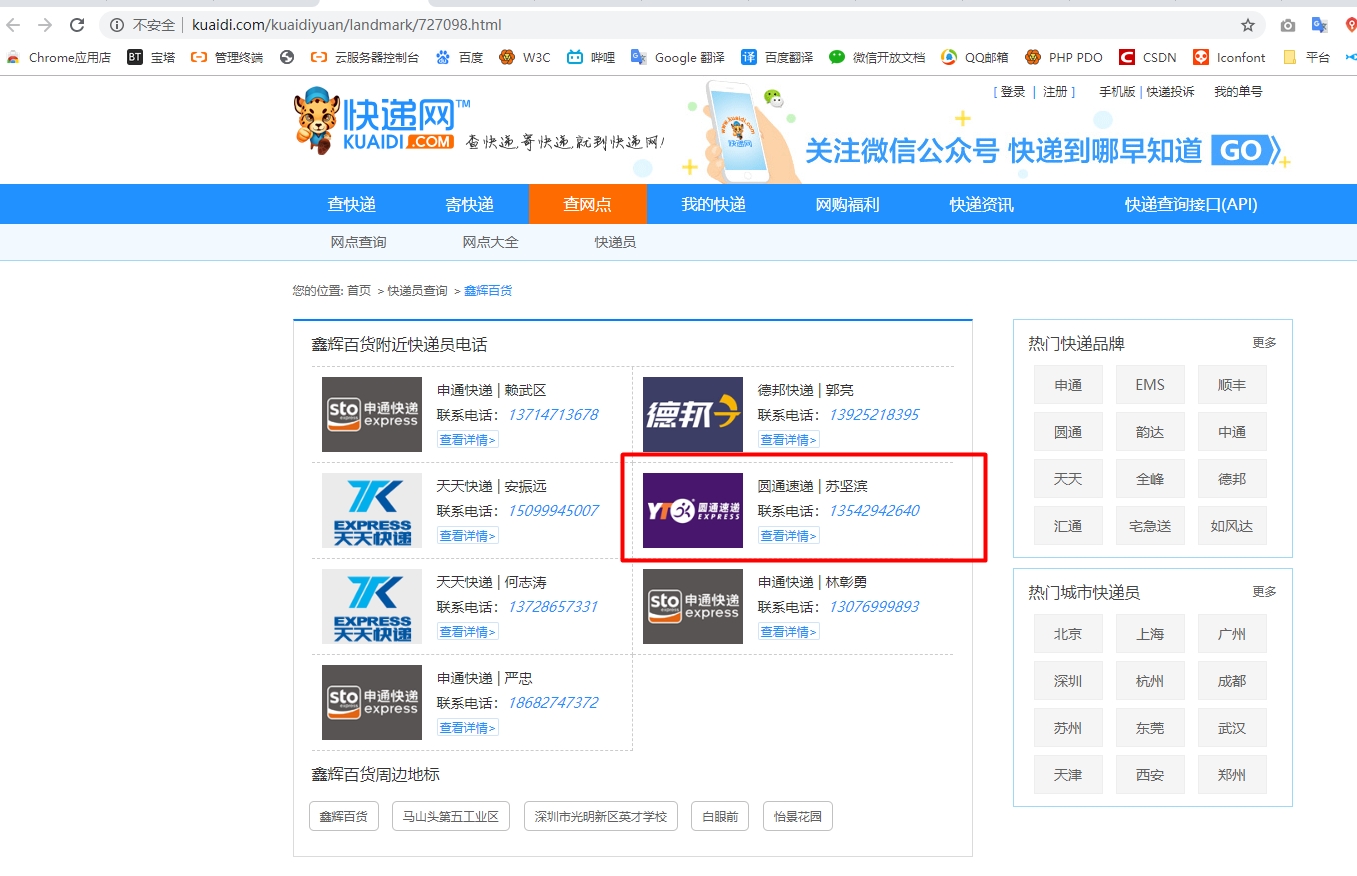View details for courier 苏坚滨
1357x876 pixels.
click(788, 536)
